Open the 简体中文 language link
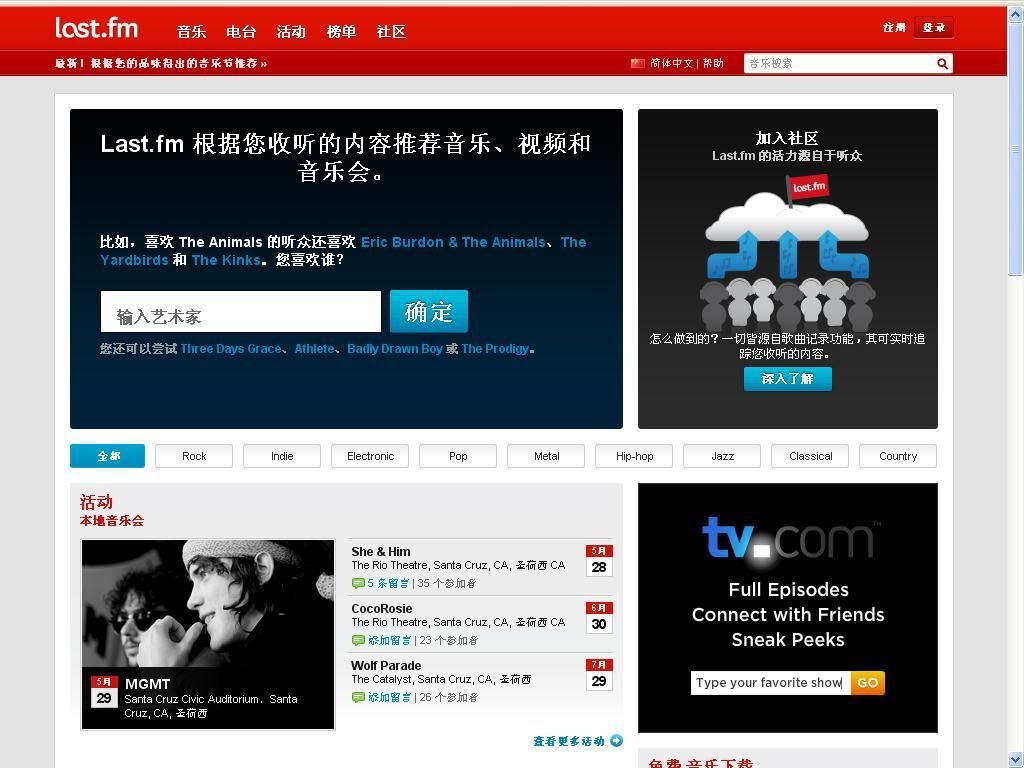This screenshot has width=1024, height=768. click(671, 63)
